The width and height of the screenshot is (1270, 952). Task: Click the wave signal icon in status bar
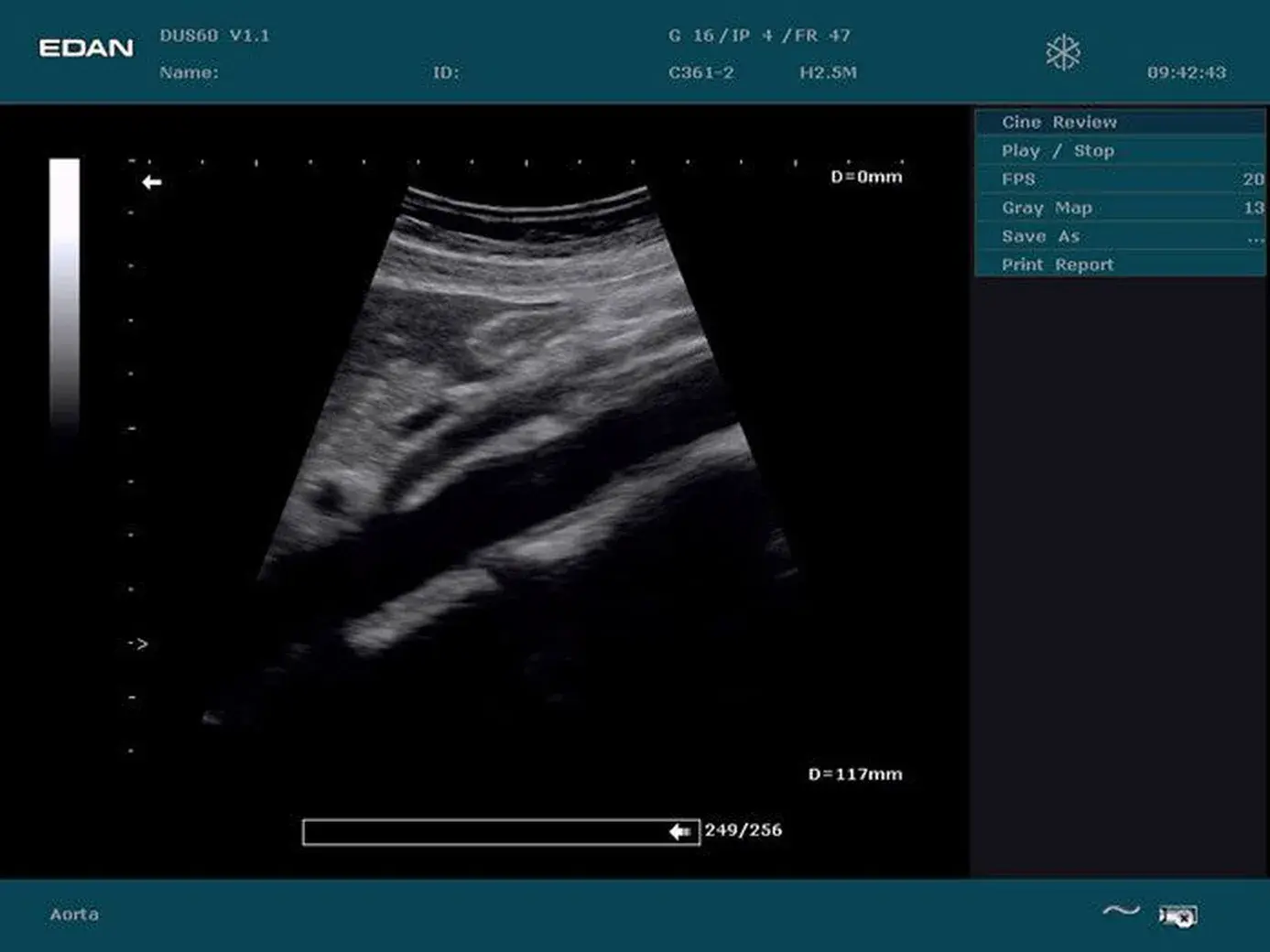pyautogui.click(x=1121, y=910)
